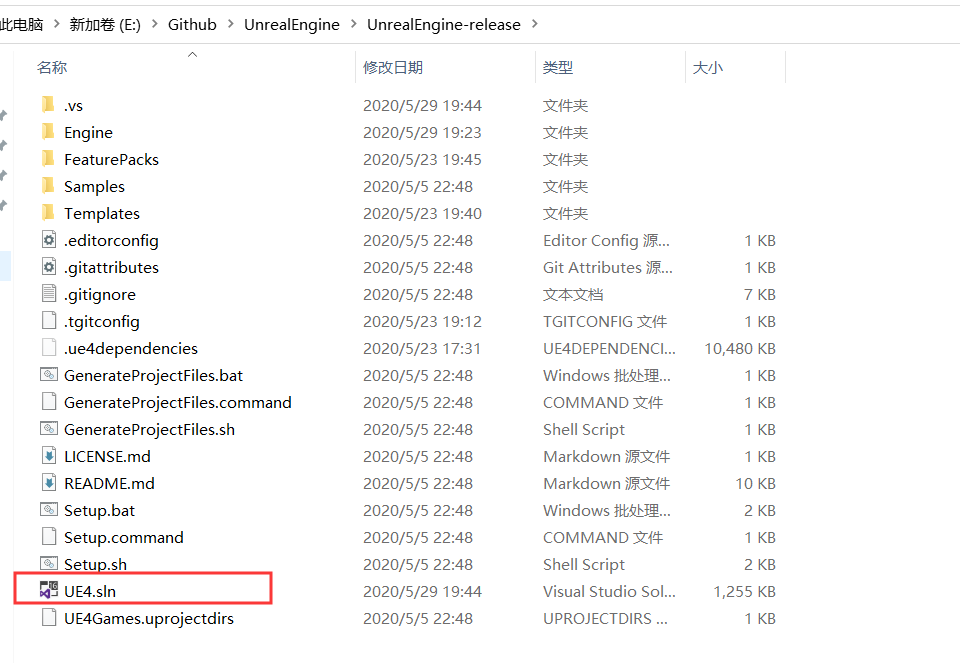The width and height of the screenshot is (960, 663).
Task: Click the 7 KB size value
Action: pyautogui.click(x=760, y=294)
